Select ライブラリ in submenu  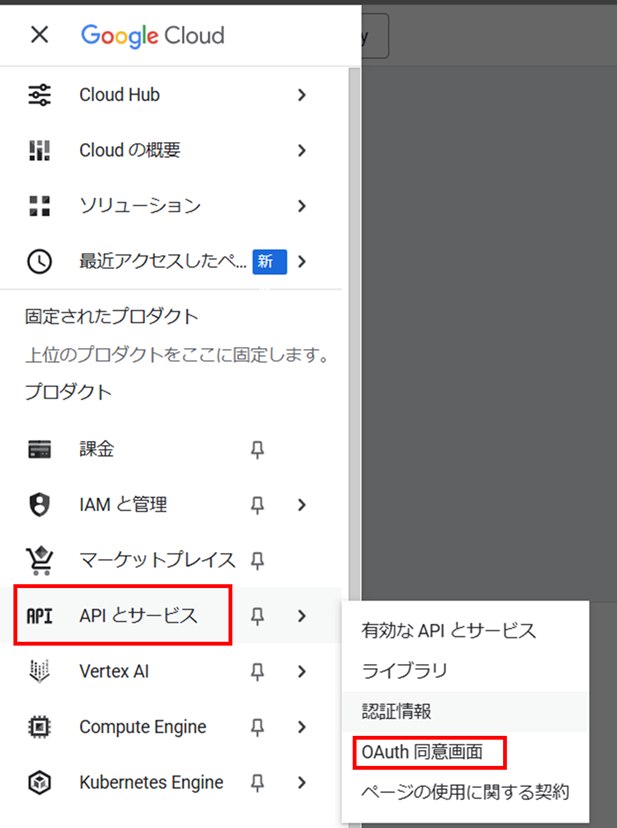coord(465,671)
